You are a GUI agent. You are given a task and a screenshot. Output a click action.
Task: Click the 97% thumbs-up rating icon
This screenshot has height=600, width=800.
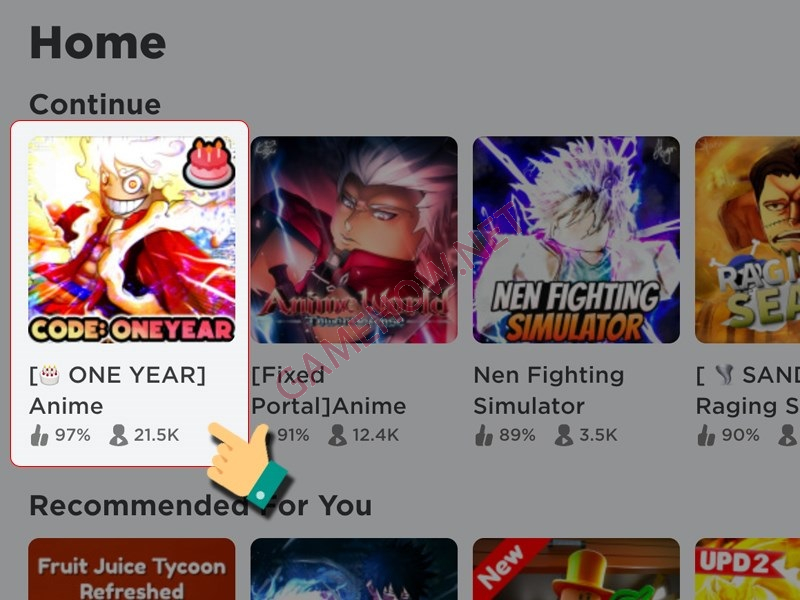tap(39, 435)
